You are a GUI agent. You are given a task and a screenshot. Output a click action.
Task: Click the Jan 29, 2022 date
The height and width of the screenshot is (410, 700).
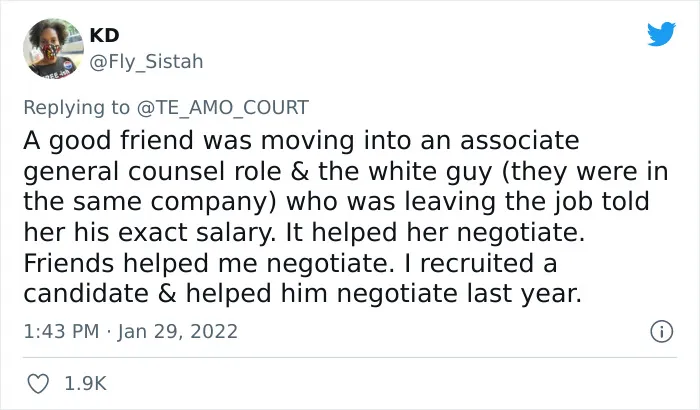(x=178, y=331)
